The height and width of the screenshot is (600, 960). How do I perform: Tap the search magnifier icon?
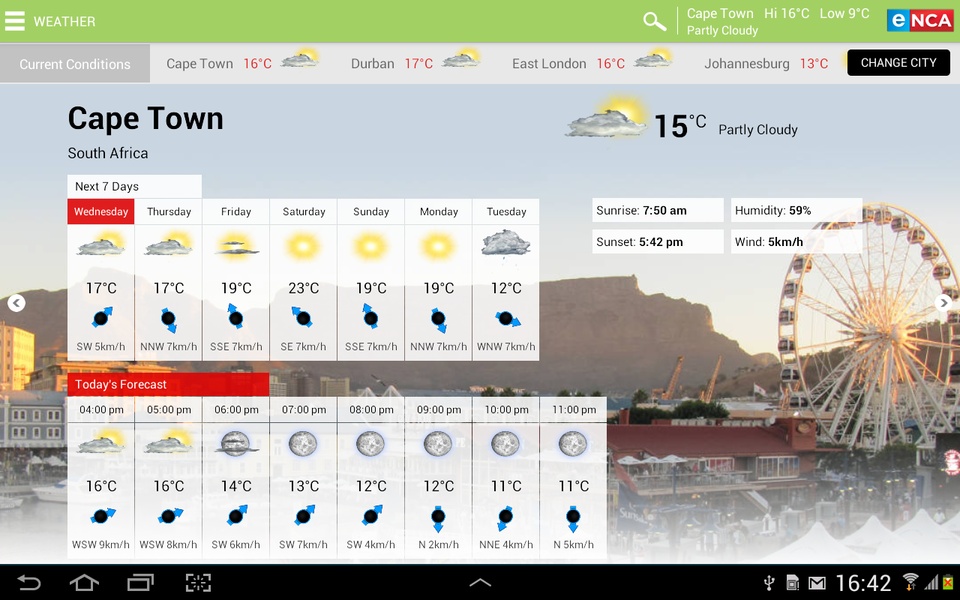[654, 21]
